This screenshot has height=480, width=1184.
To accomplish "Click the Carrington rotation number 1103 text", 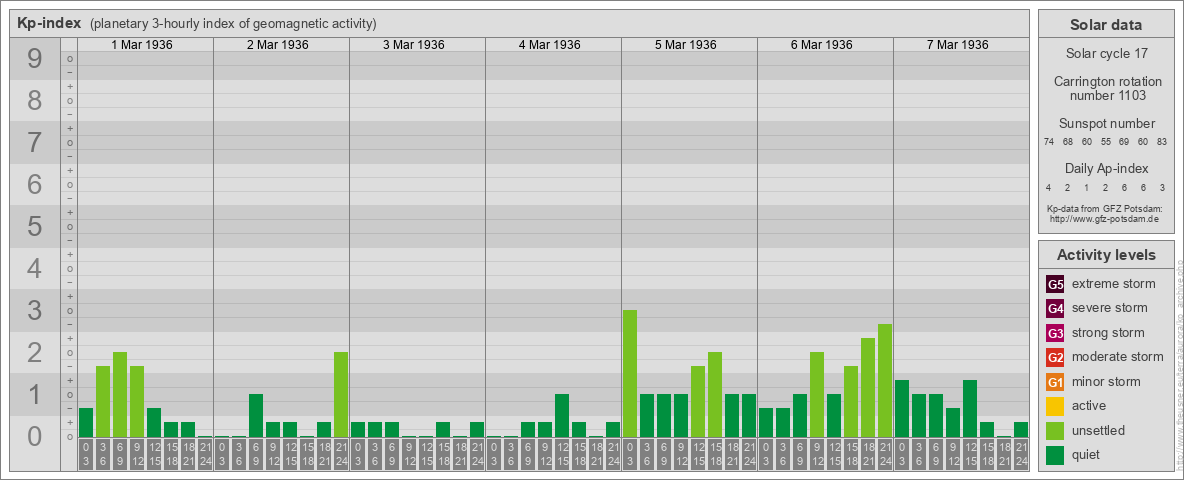I will click(1105, 88).
